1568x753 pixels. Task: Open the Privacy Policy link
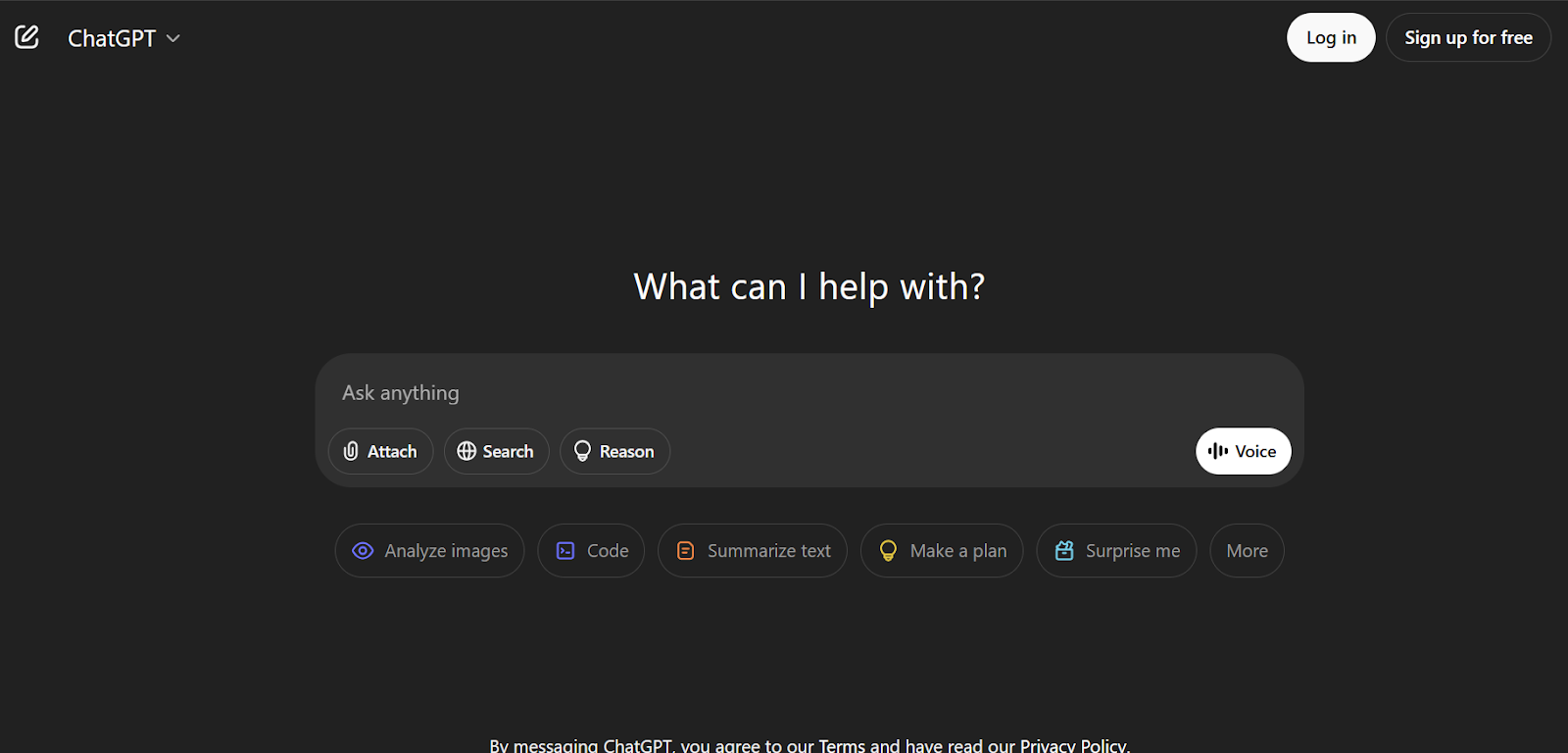[1073, 745]
